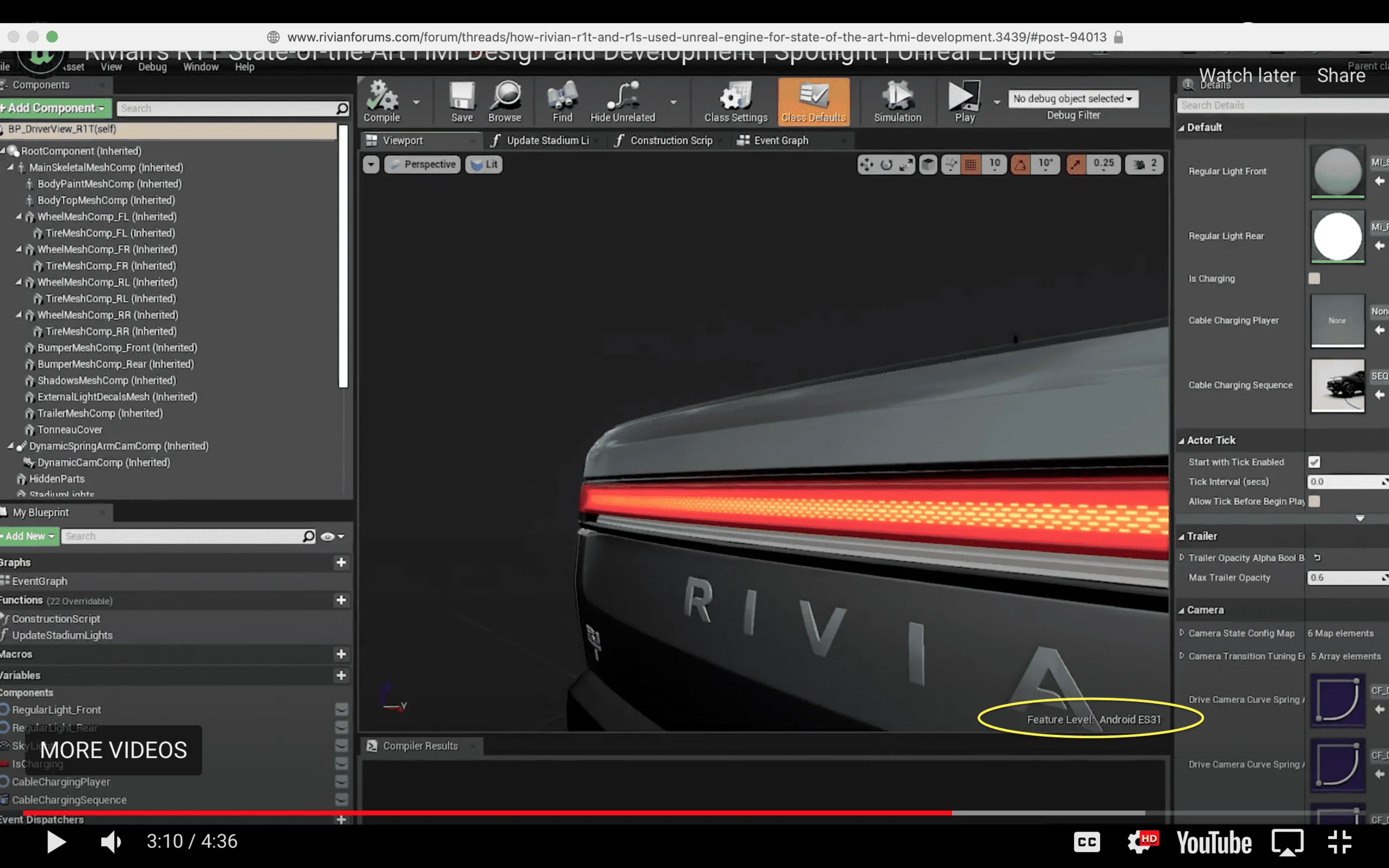Toggle RegularLight_Front variable visibility
Image resolution: width=1389 pixels, height=868 pixels.
(341, 709)
